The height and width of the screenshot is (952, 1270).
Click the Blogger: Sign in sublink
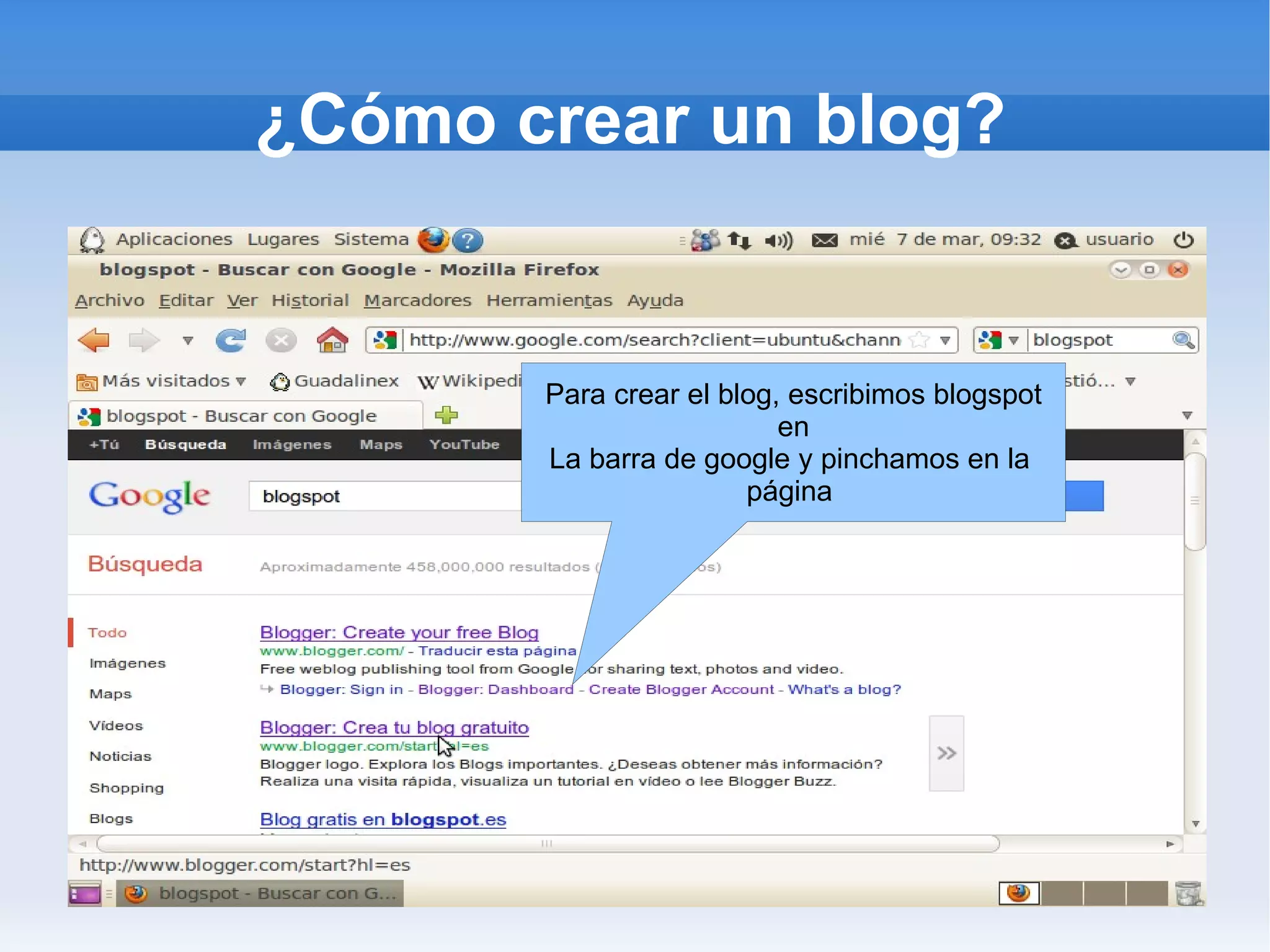tap(342, 689)
